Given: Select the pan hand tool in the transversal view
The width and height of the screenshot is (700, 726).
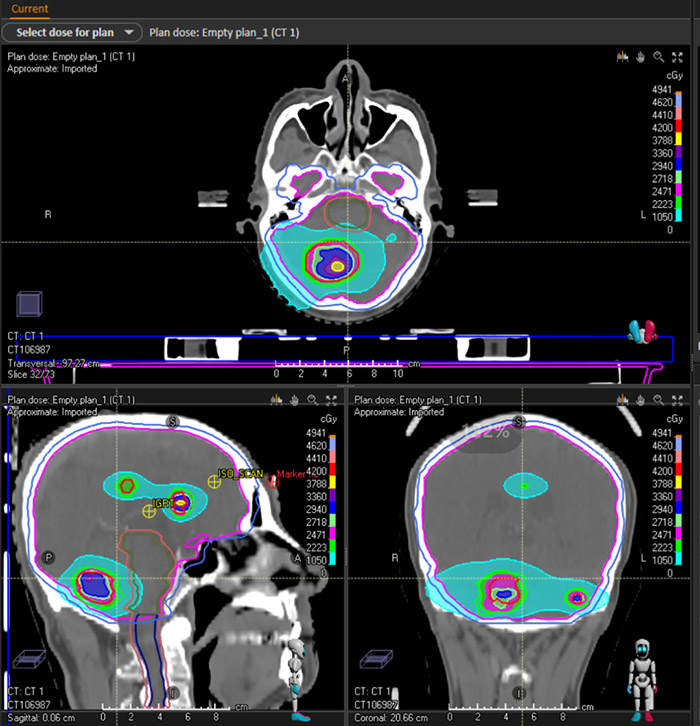Looking at the screenshot, I should click(641, 57).
